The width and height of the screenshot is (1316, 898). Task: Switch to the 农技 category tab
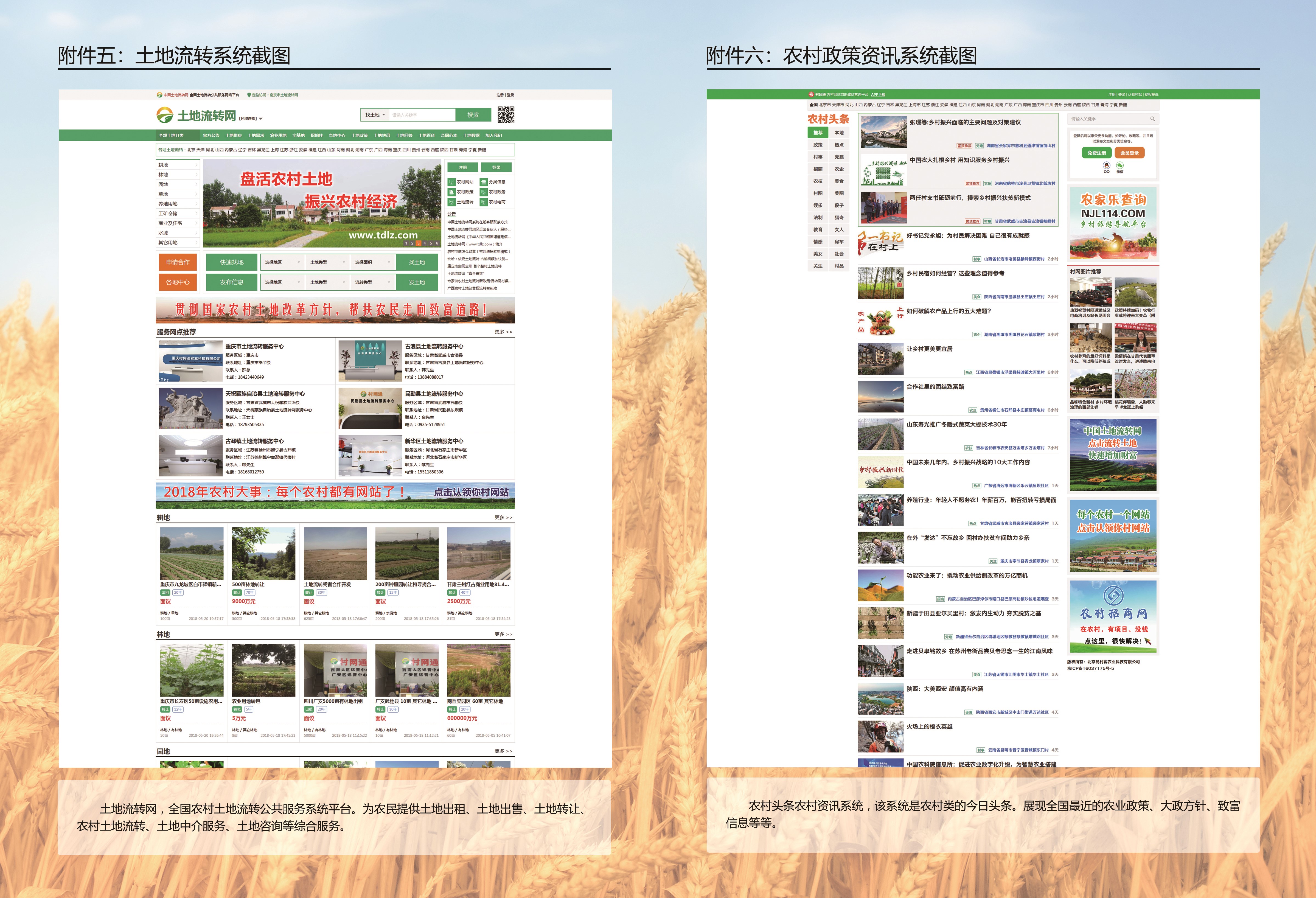click(x=818, y=181)
